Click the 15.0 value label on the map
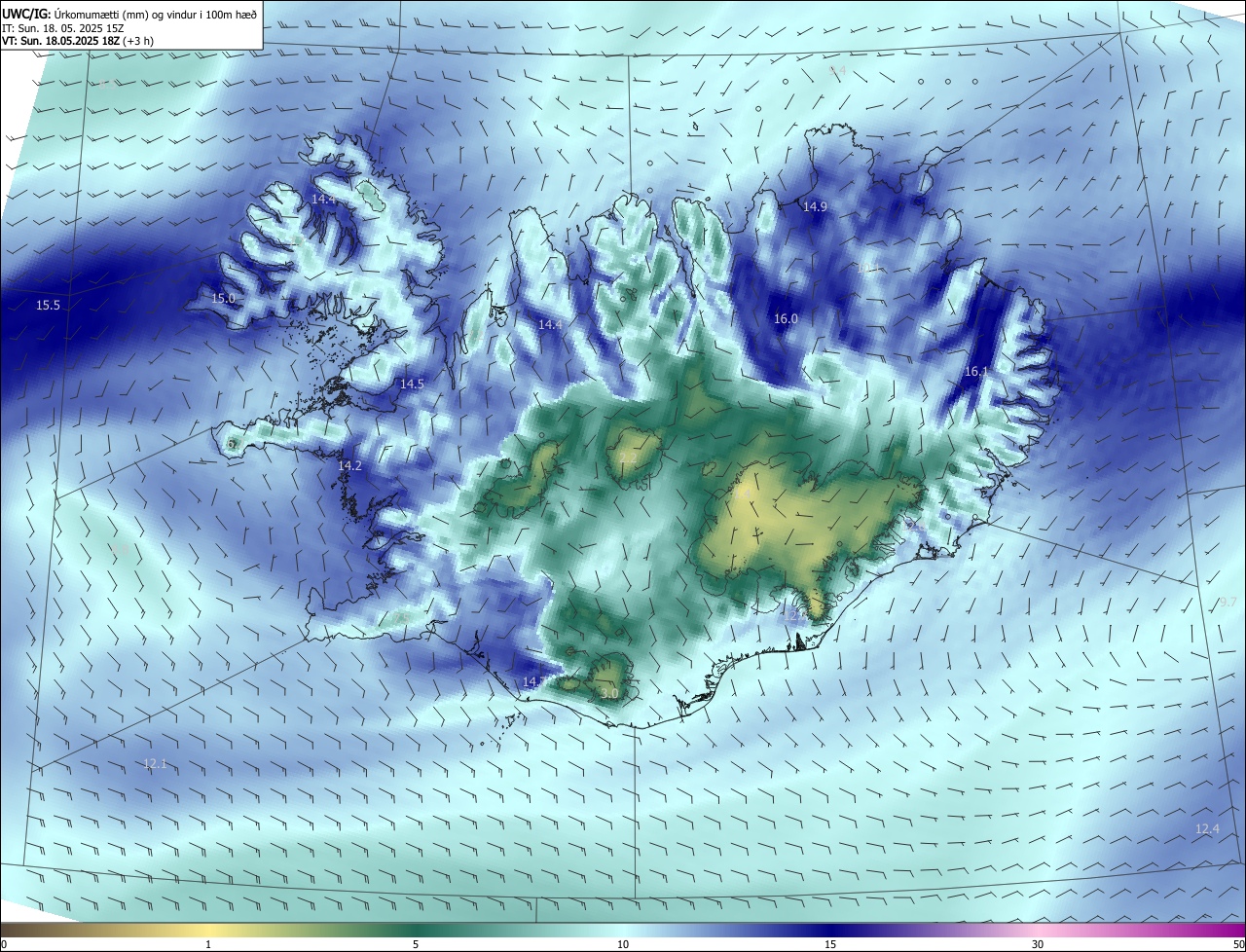This screenshot has height=952, width=1246. point(223,298)
